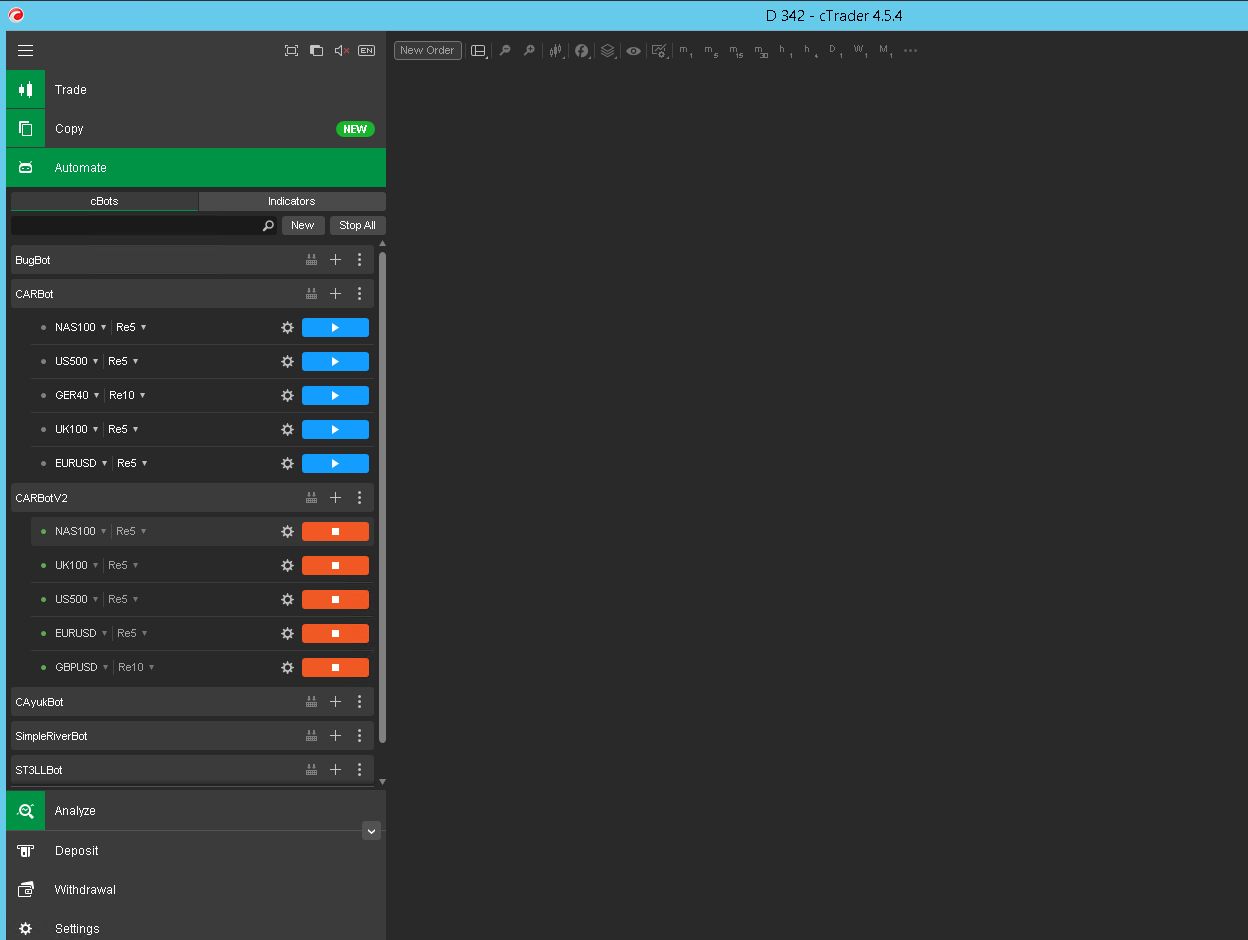Screen dimensions: 1248x940
Task: Open the indicators f menu
Action: point(582,50)
